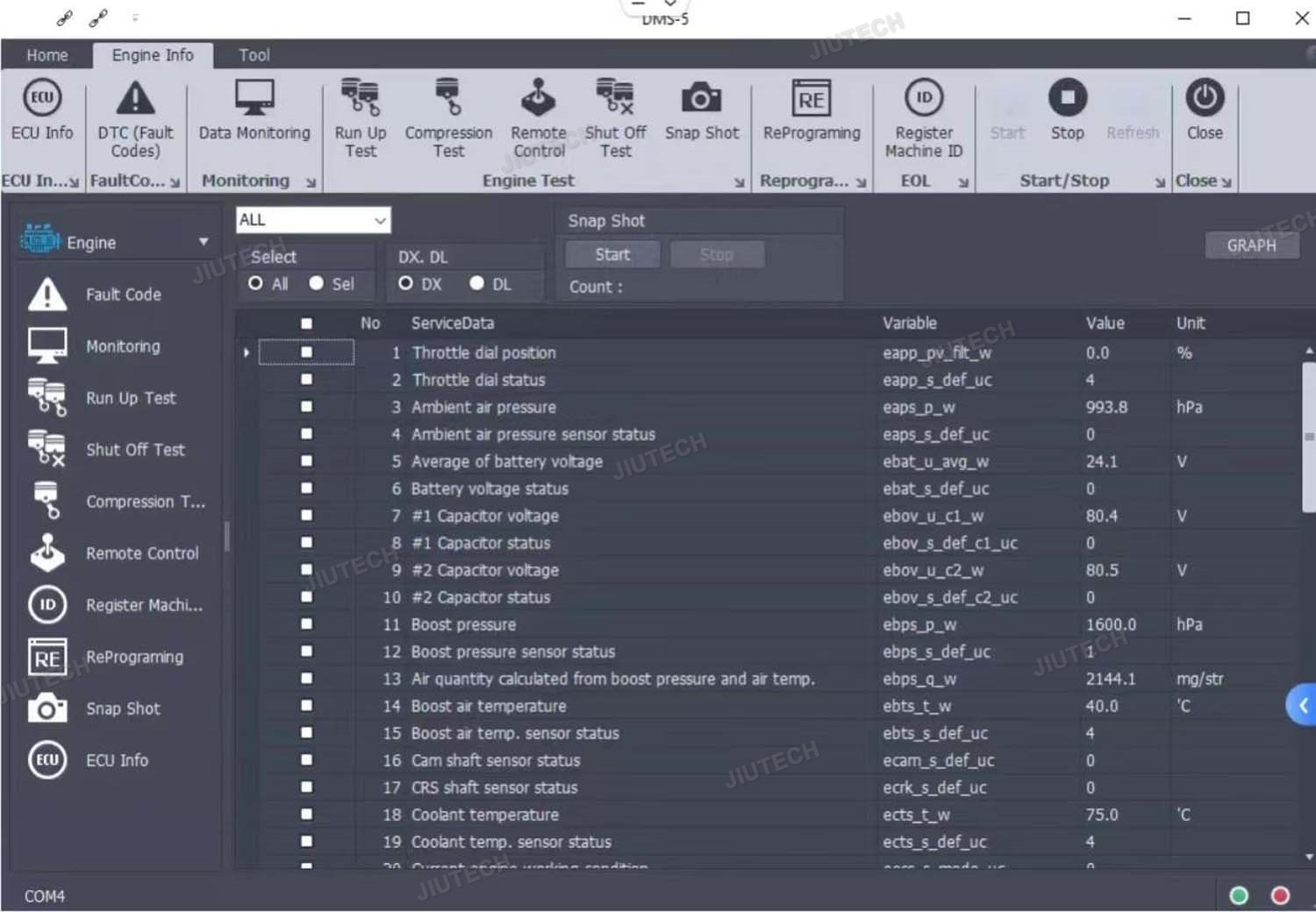Switch to the Home tab
This screenshot has height=912, width=1316.
click(x=46, y=55)
